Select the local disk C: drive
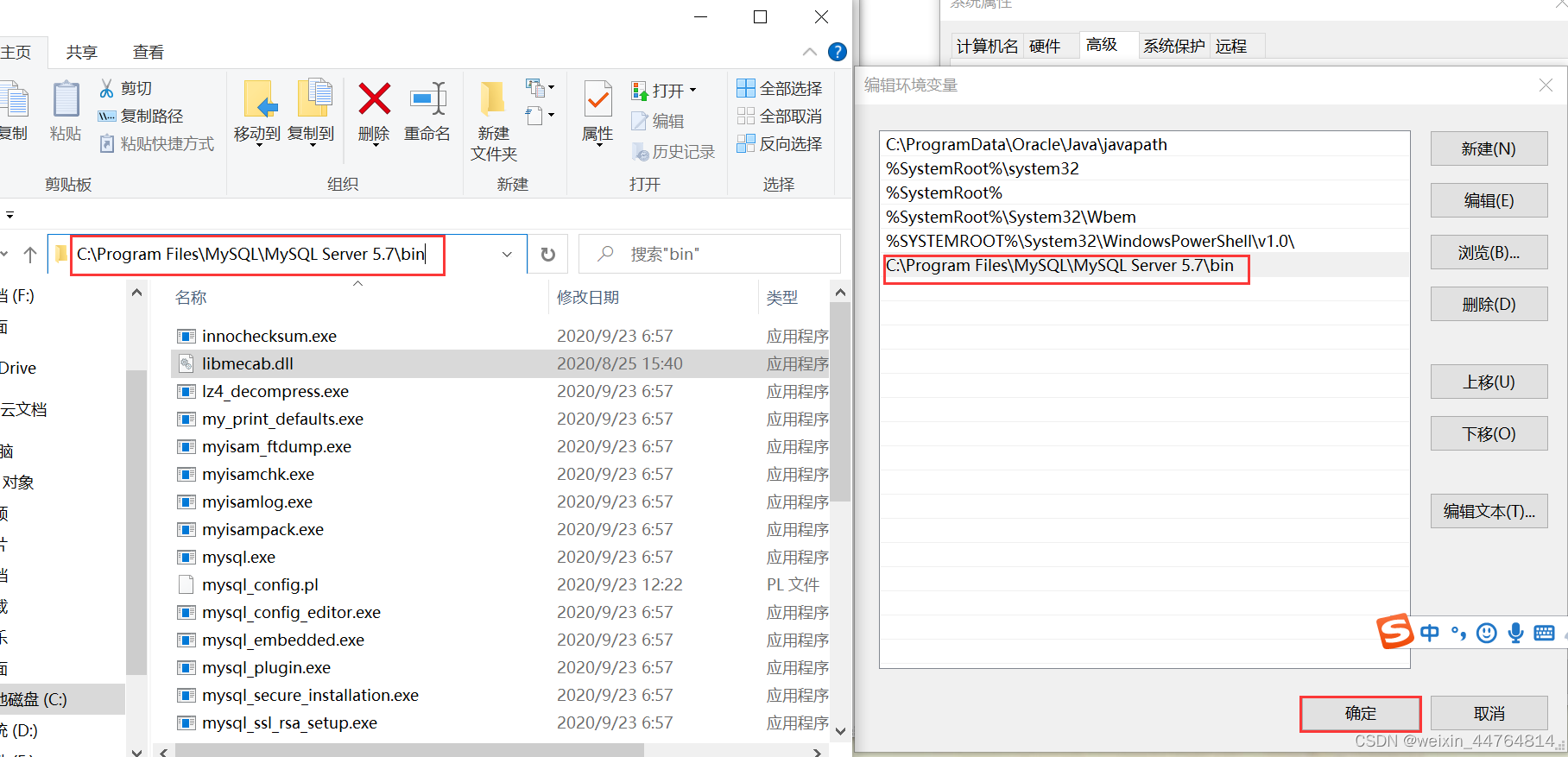Viewport: 1568px width, 757px height. 62,699
